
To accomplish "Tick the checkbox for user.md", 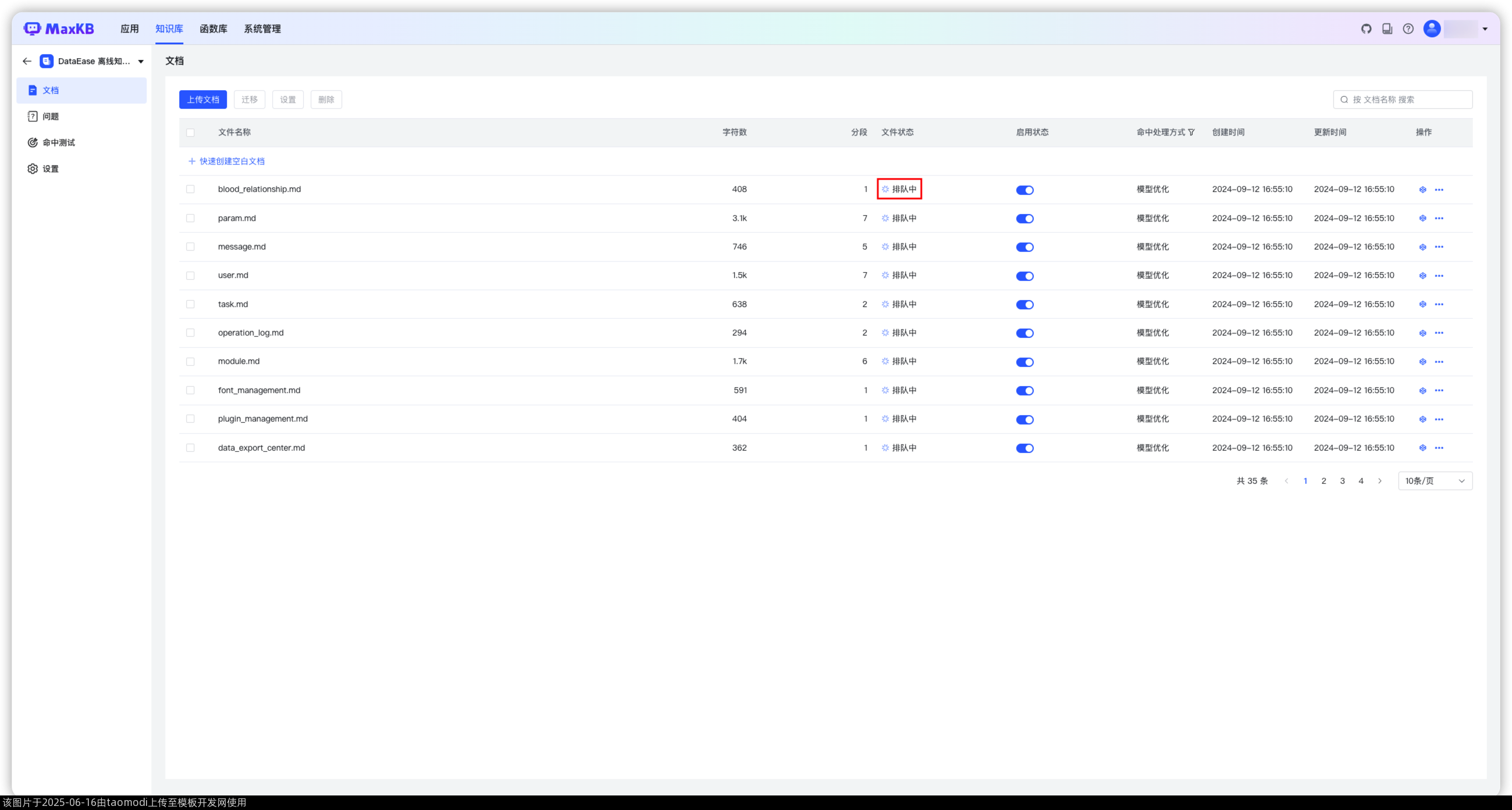I will coord(190,276).
